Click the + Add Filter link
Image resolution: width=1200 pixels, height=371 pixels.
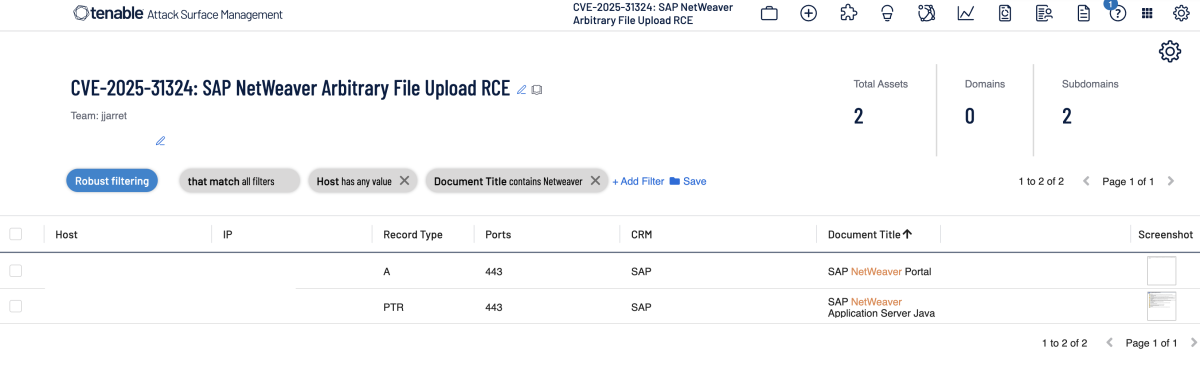click(x=638, y=181)
